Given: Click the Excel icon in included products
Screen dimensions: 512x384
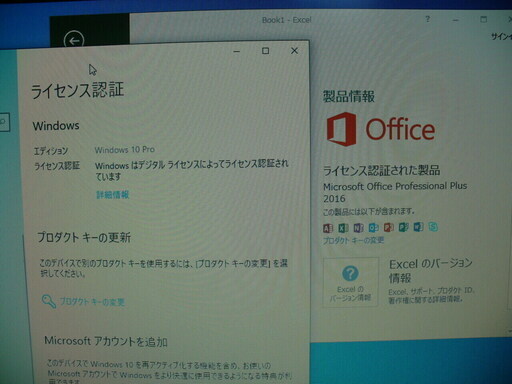Looking at the screenshot, I should coord(343,228).
